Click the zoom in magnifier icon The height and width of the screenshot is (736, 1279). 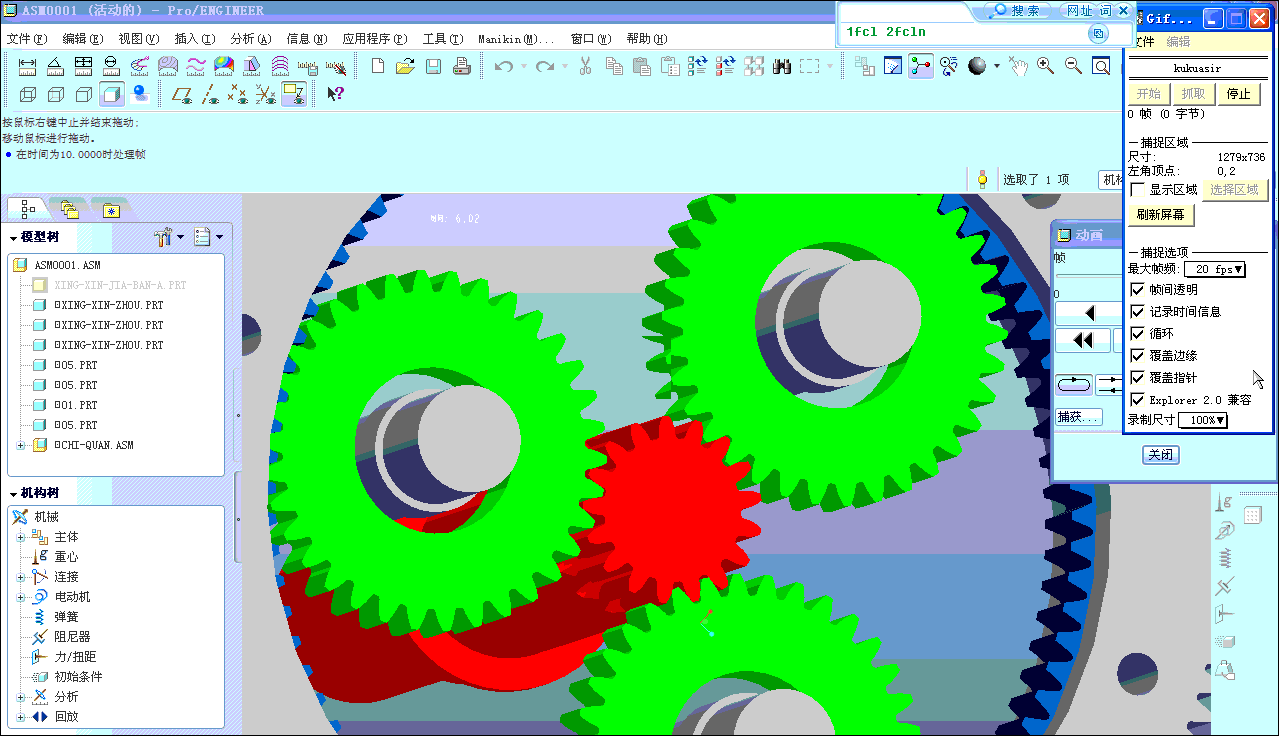1045,66
